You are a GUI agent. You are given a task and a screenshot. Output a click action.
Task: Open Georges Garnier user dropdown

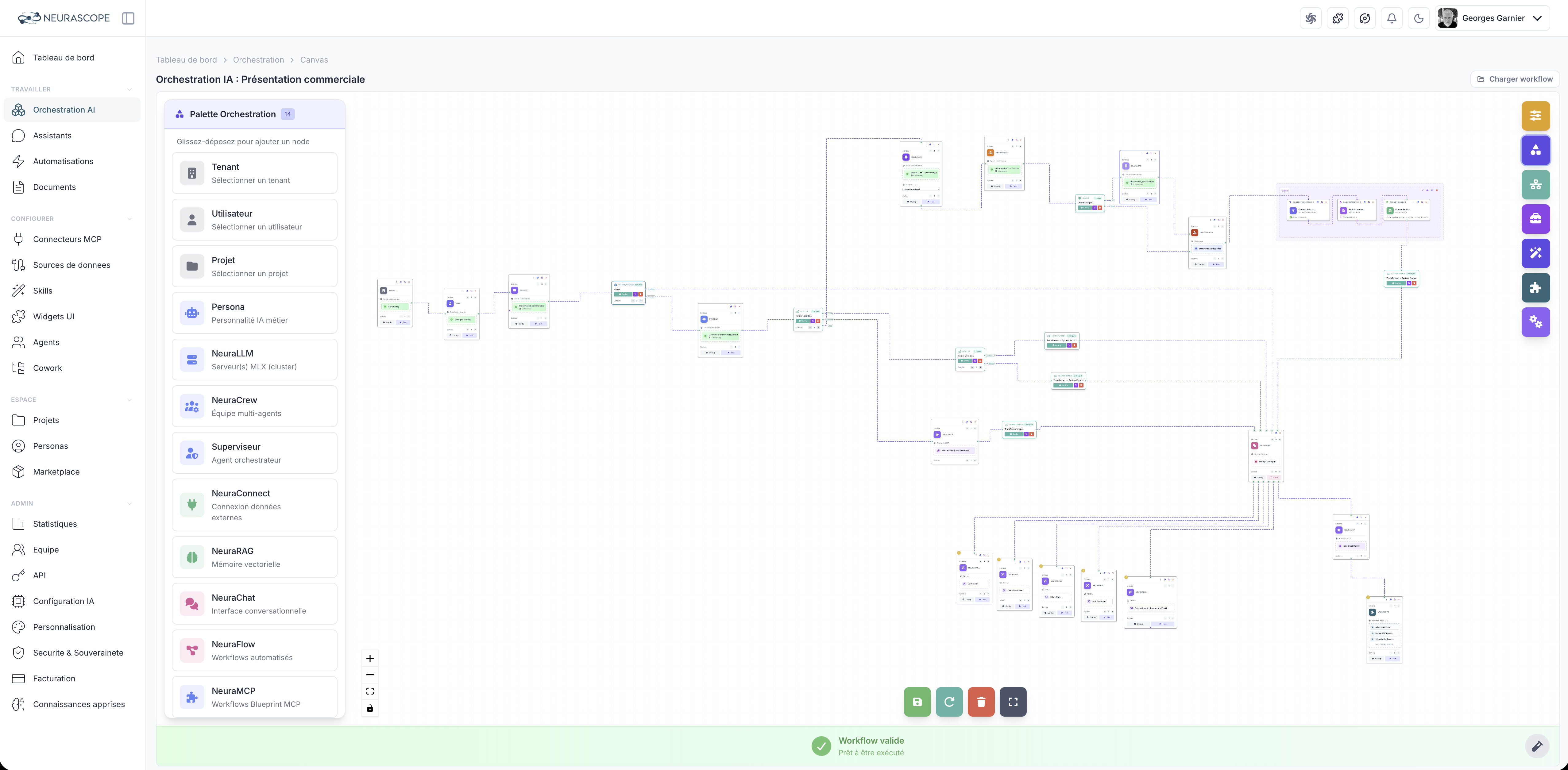pyautogui.click(x=1492, y=18)
